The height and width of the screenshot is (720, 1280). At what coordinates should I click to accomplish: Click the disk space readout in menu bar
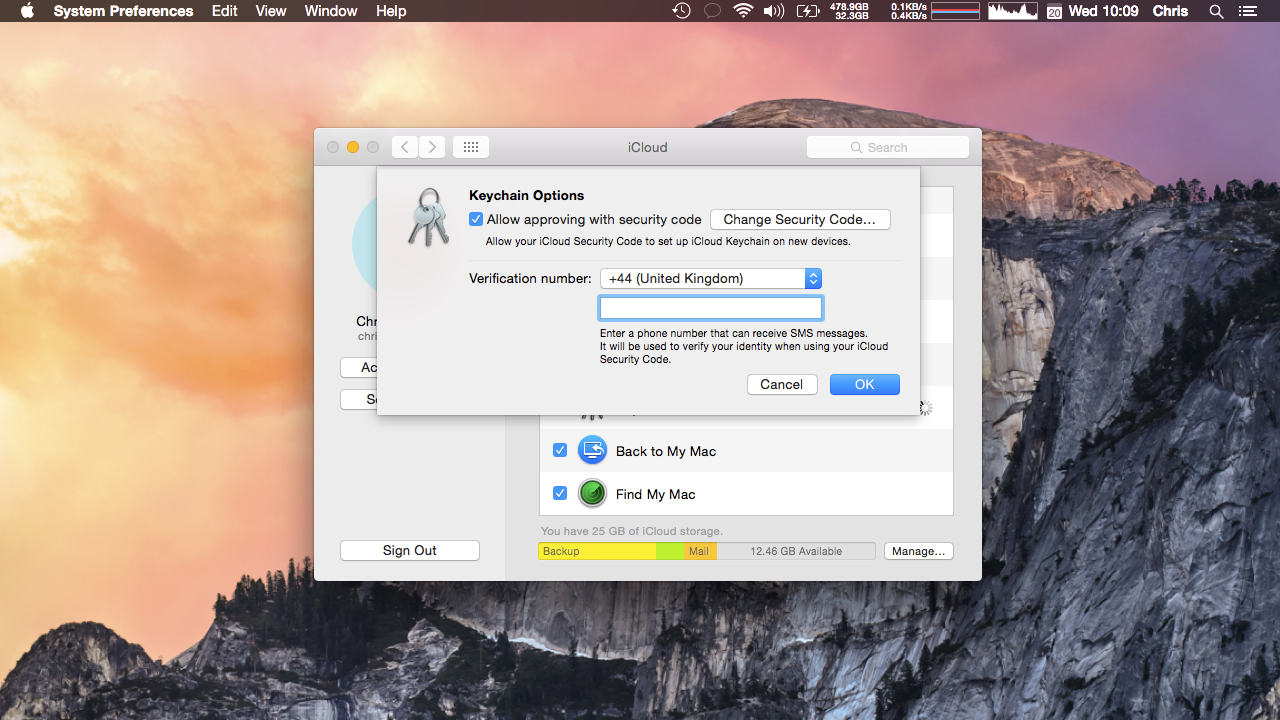pos(849,11)
